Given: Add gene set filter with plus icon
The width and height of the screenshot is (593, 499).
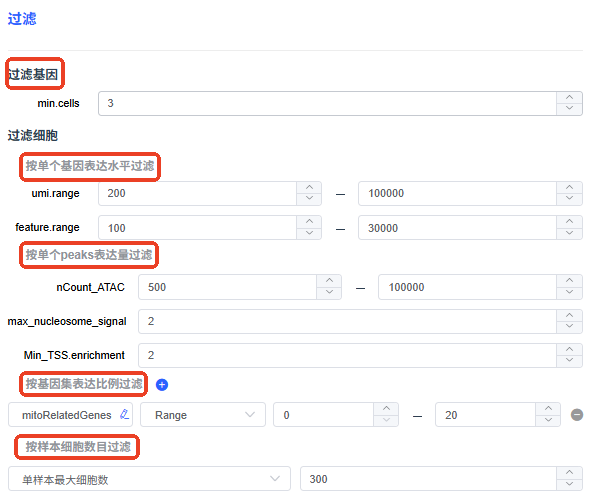Looking at the screenshot, I should click(x=162, y=385).
